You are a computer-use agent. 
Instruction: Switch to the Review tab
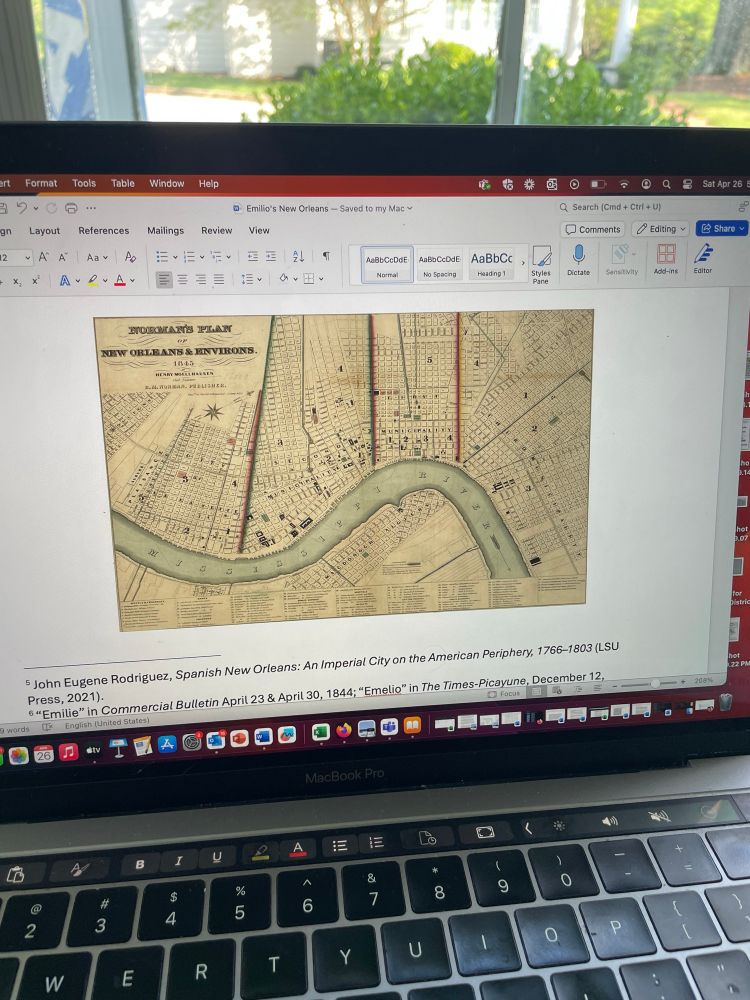point(217,230)
